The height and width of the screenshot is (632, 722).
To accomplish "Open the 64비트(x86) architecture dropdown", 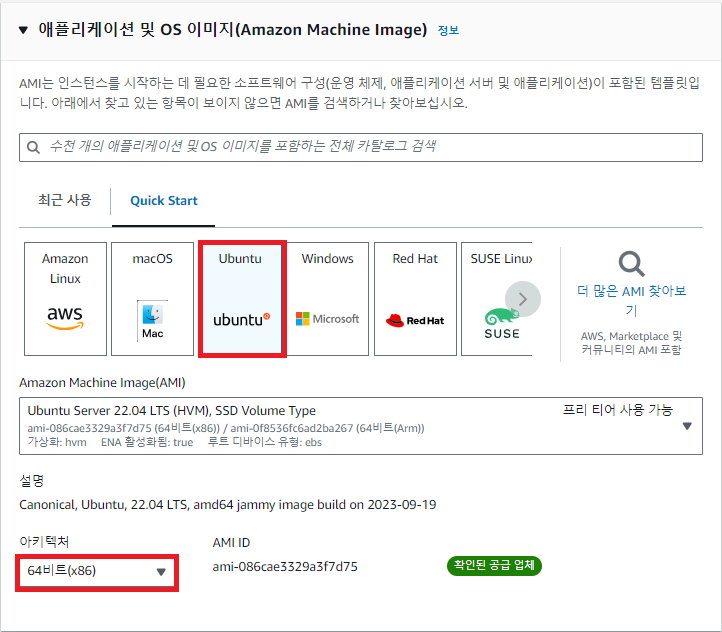I will click(97, 572).
